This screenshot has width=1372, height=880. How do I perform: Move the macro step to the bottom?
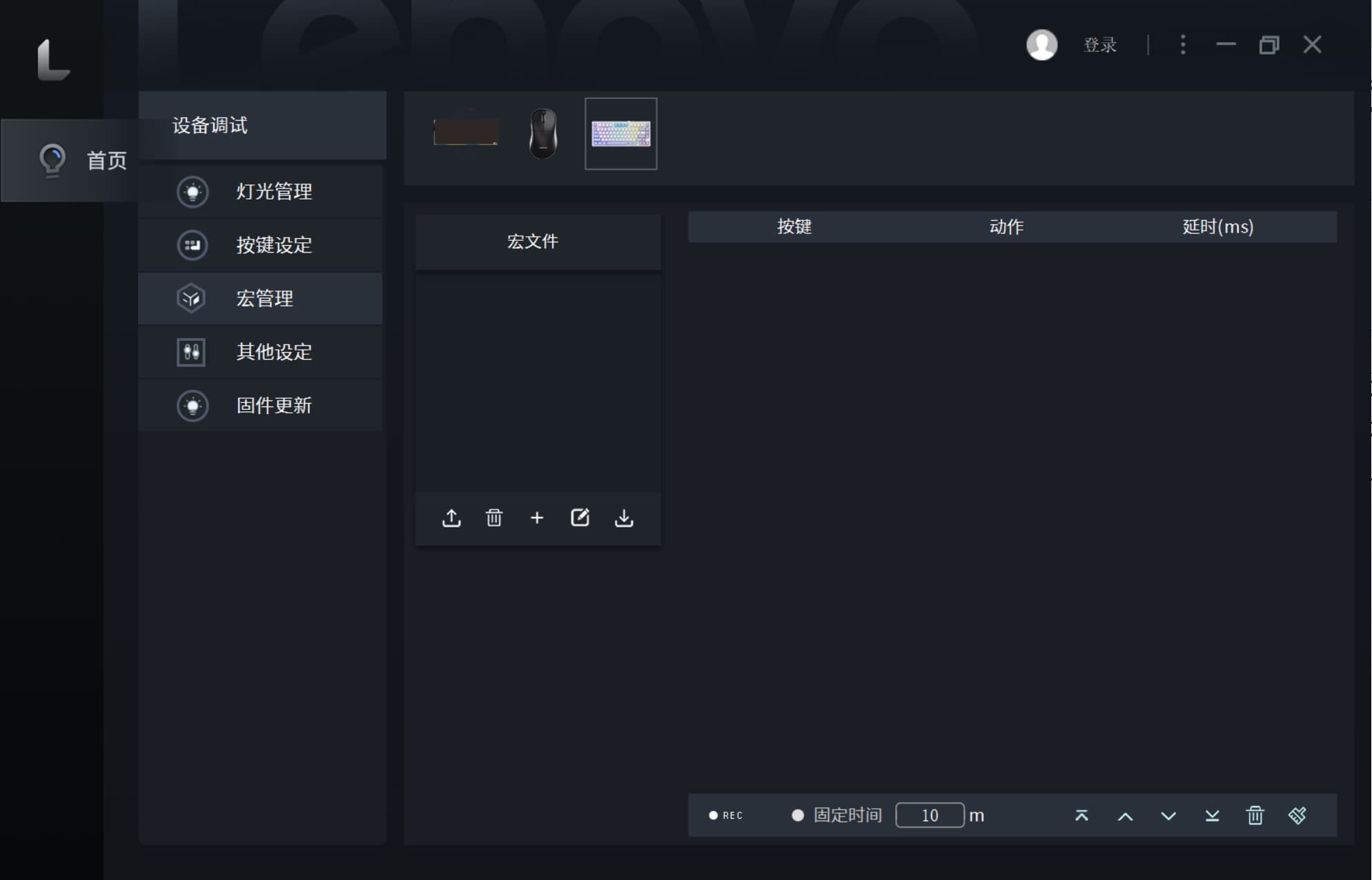1212,816
